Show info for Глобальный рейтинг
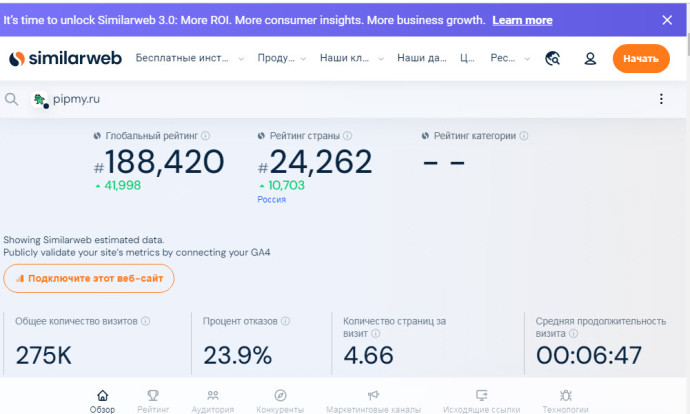The height and width of the screenshot is (414, 690). click(x=206, y=136)
